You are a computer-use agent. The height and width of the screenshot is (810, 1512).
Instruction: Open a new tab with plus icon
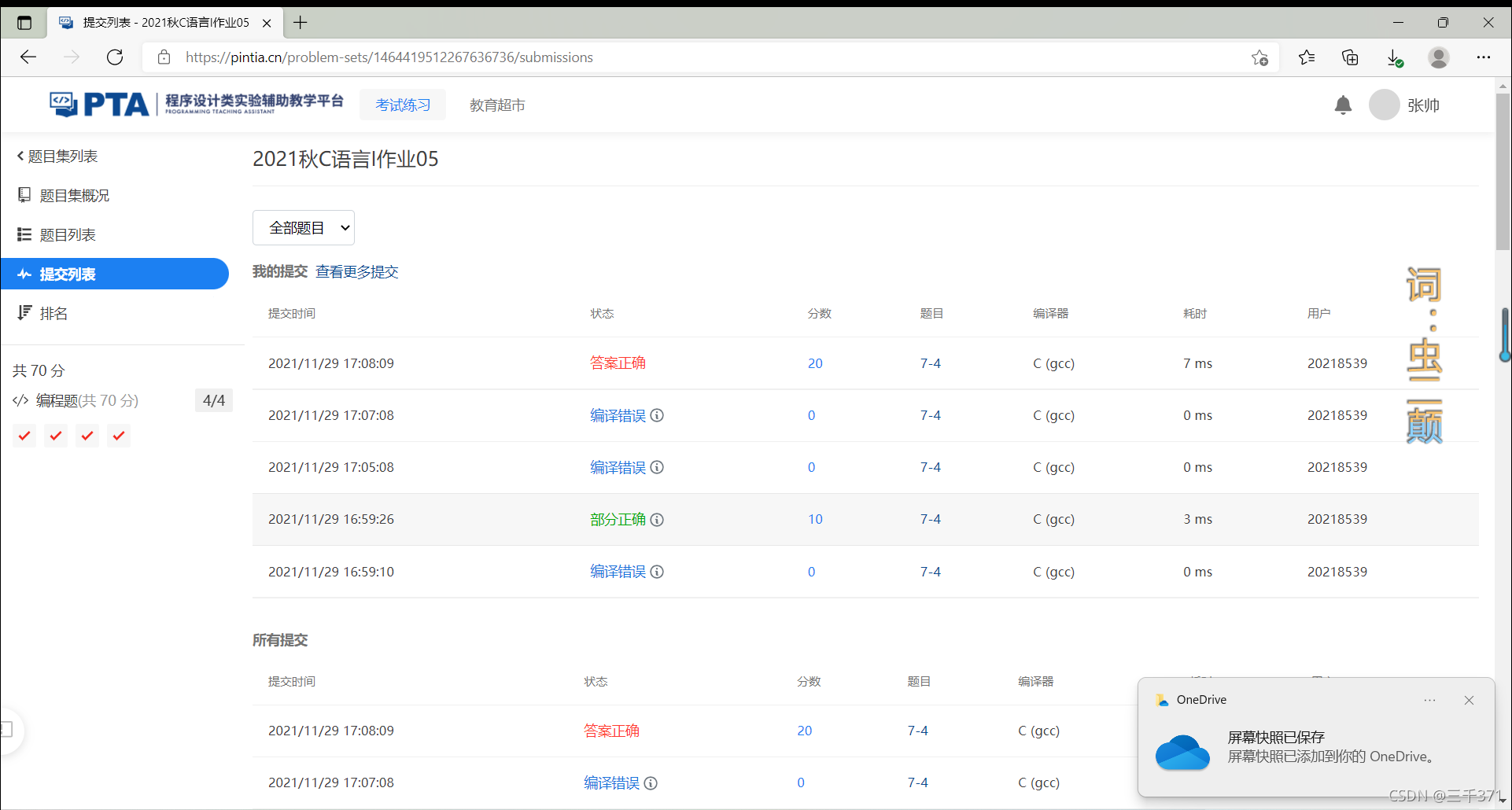tap(301, 23)
